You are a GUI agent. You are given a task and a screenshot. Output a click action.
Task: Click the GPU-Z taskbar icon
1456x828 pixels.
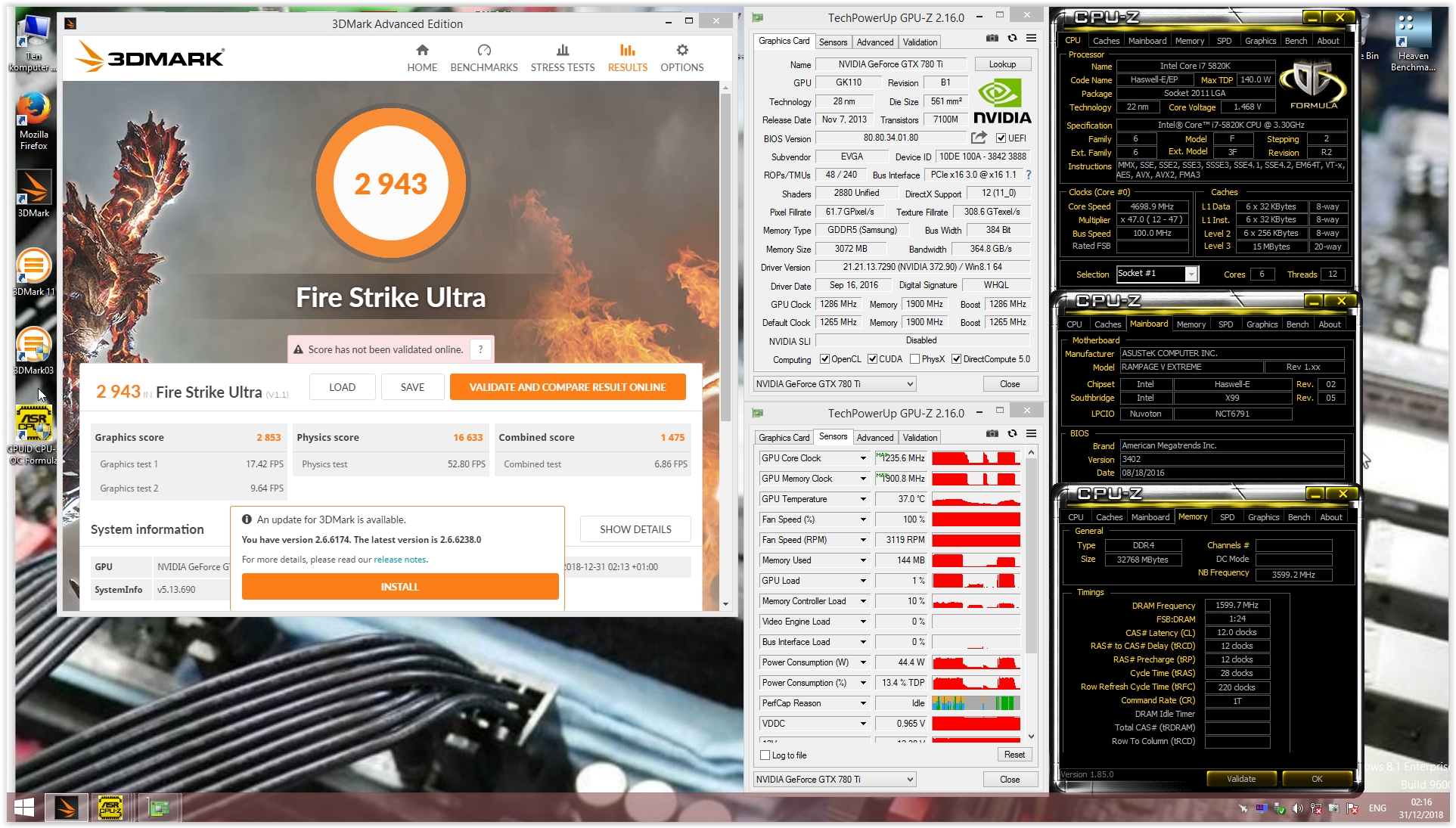coord(159,808)
